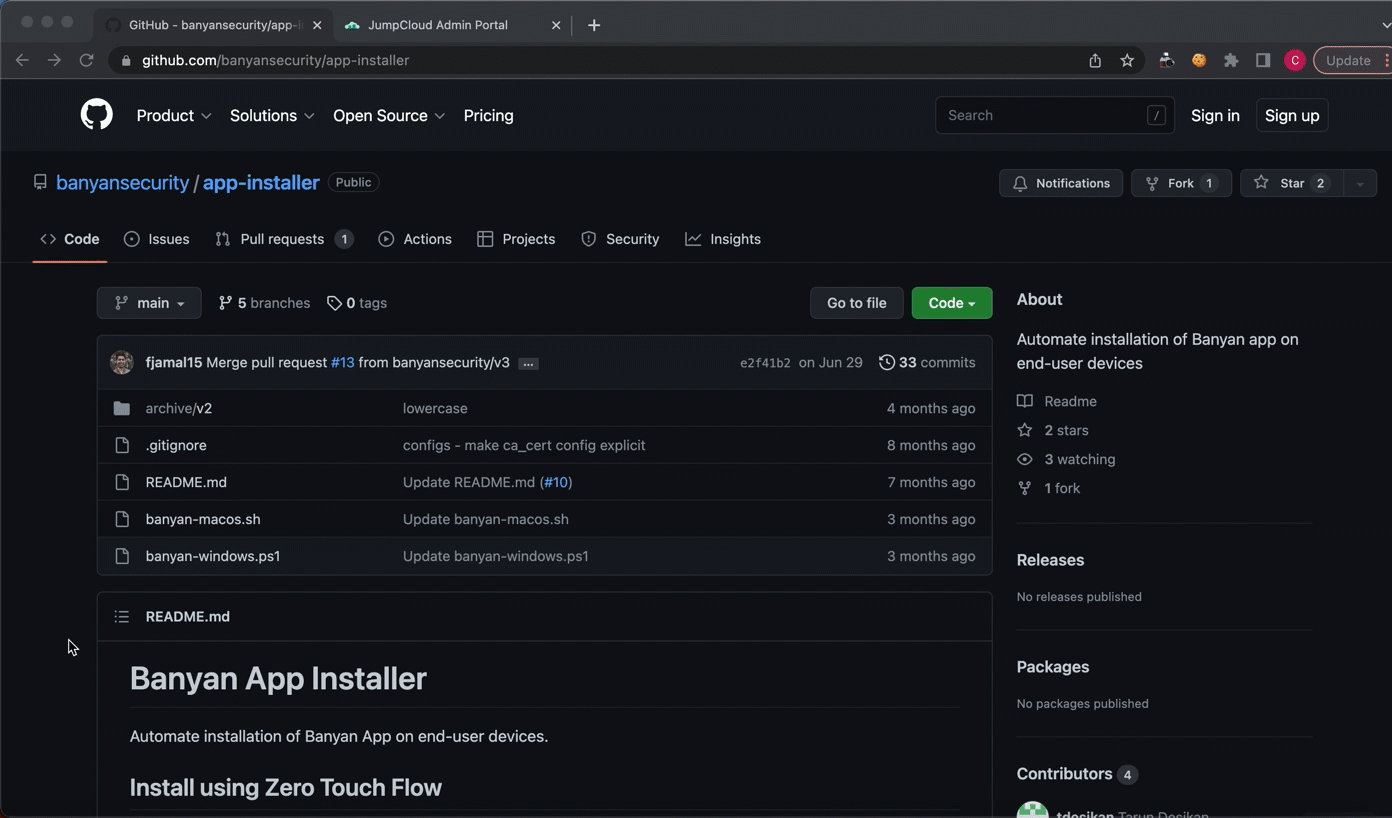Open the archive/v2 folder
Screen dimensions: 1392x818
coord(179,408)
